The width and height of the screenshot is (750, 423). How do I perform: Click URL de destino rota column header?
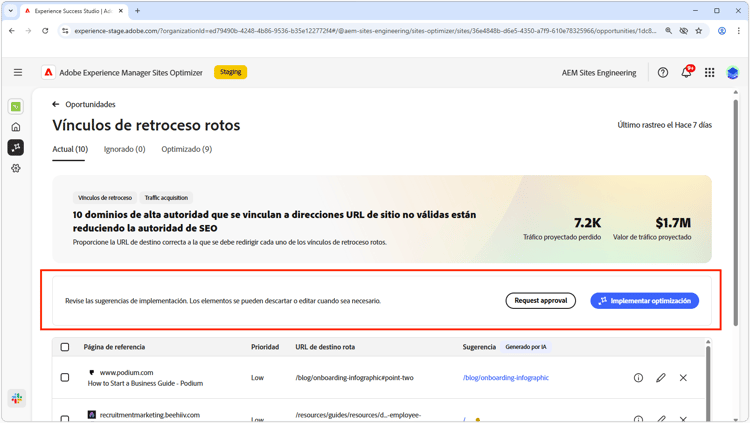point(325,347)
